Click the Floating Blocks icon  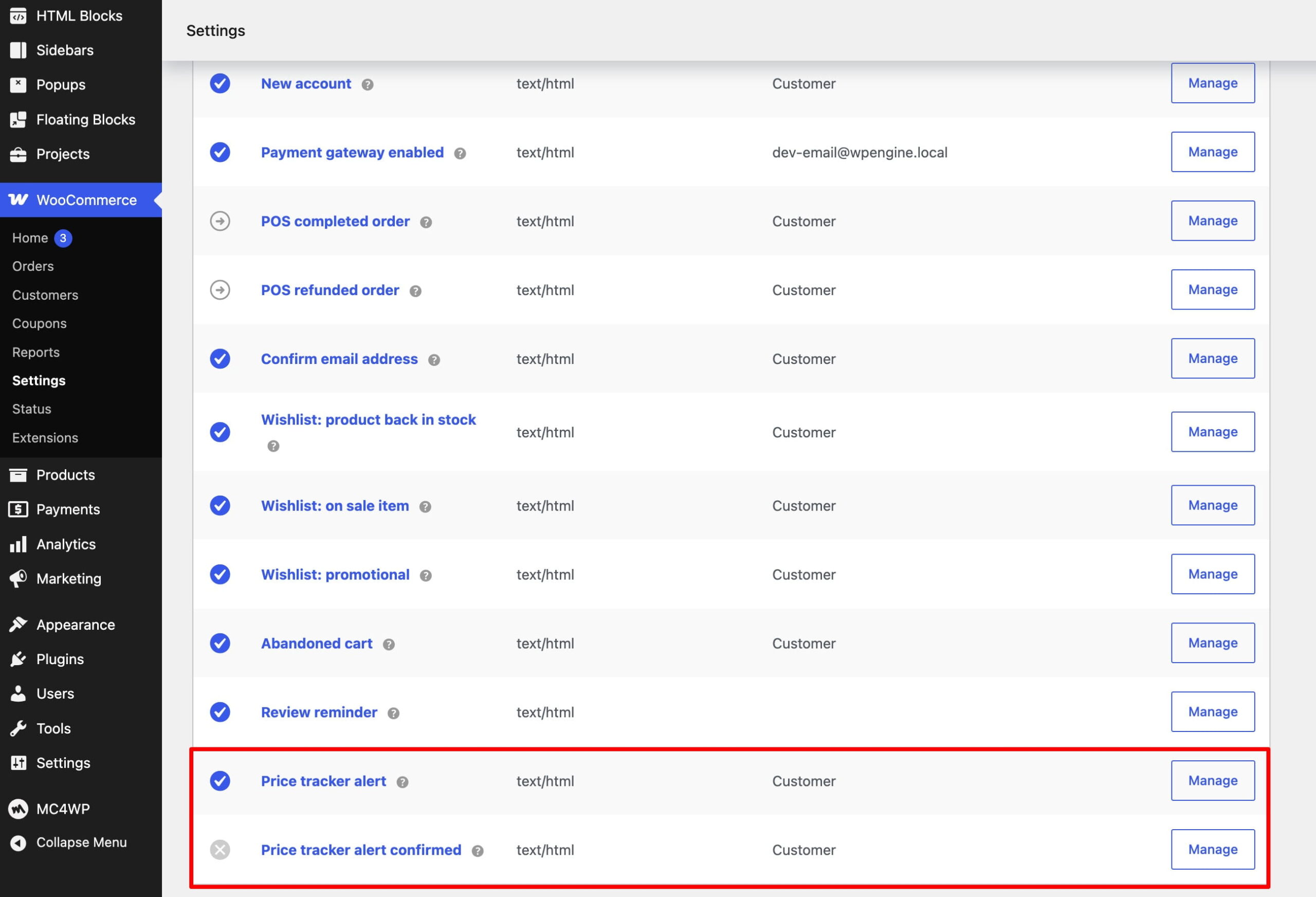tap(18, 119)
